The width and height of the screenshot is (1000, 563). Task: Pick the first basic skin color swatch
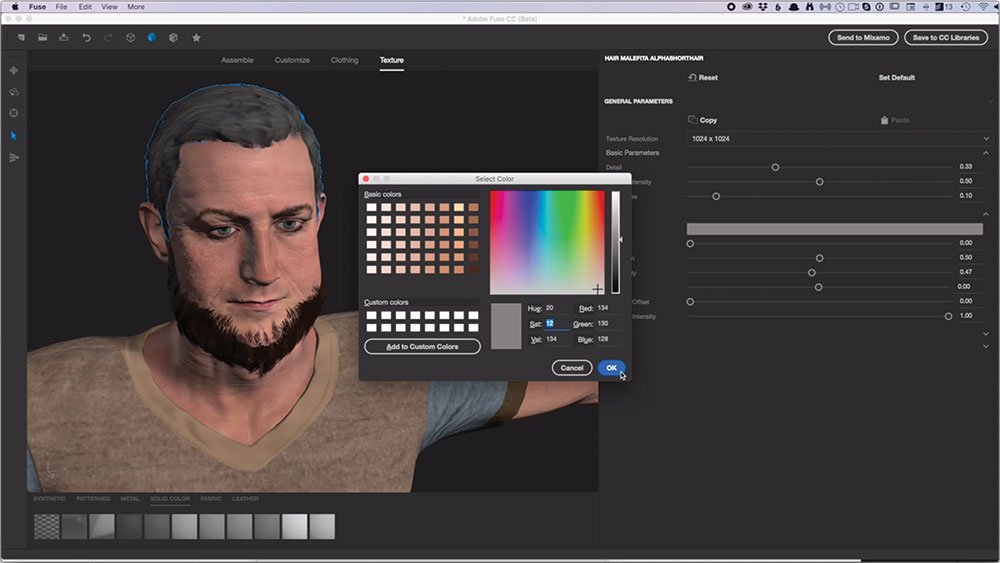click(x=371, y=207)
